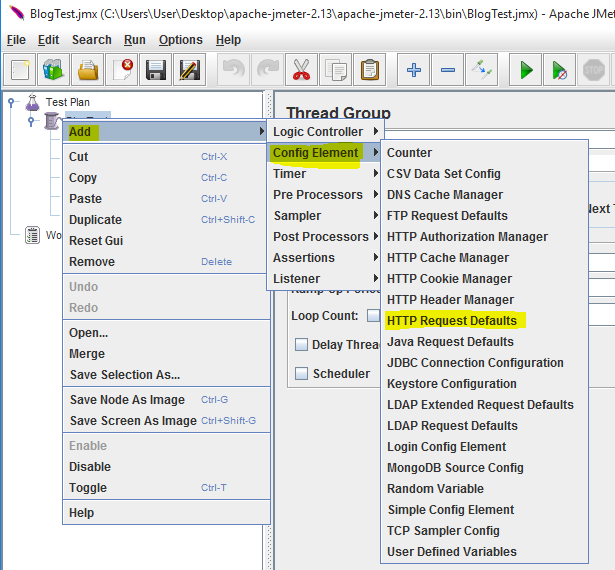Start the test with green play icon
The height and width of the screenshot is (570, 615).
point(526,71)
